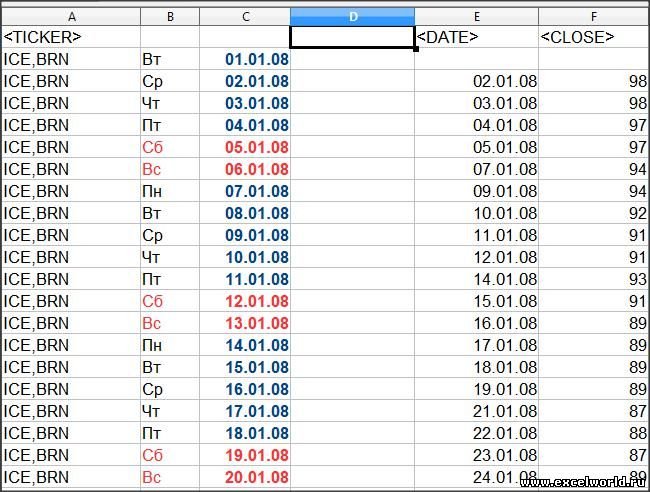Select 07.01.08 in the <DATE> column E

476,169
